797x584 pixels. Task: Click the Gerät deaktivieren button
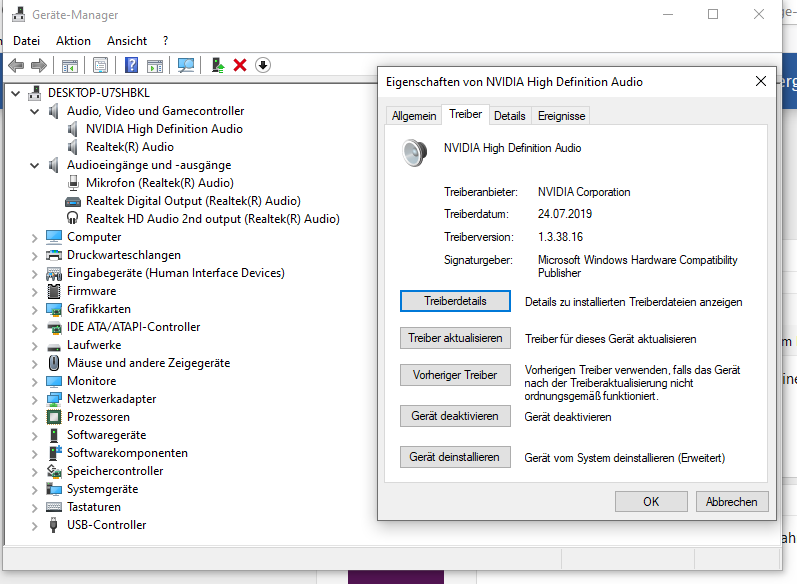coord(455,416)
